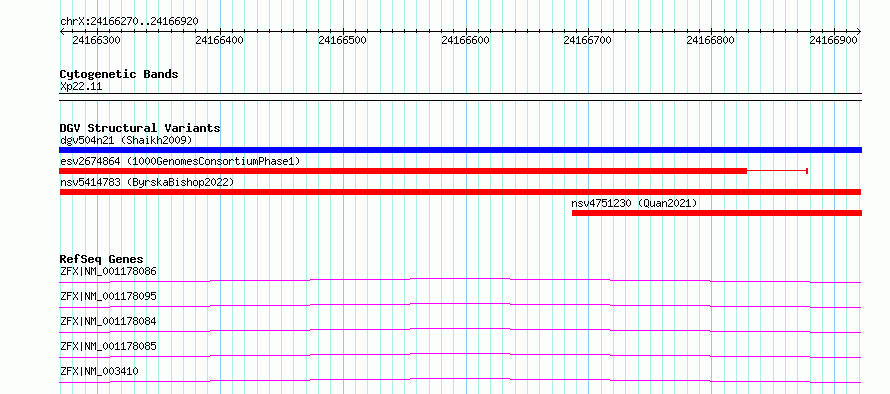Select the DGV Structural Variants track heading
The height and width of the screenshot is (394, 890).
tap(140, 128)
